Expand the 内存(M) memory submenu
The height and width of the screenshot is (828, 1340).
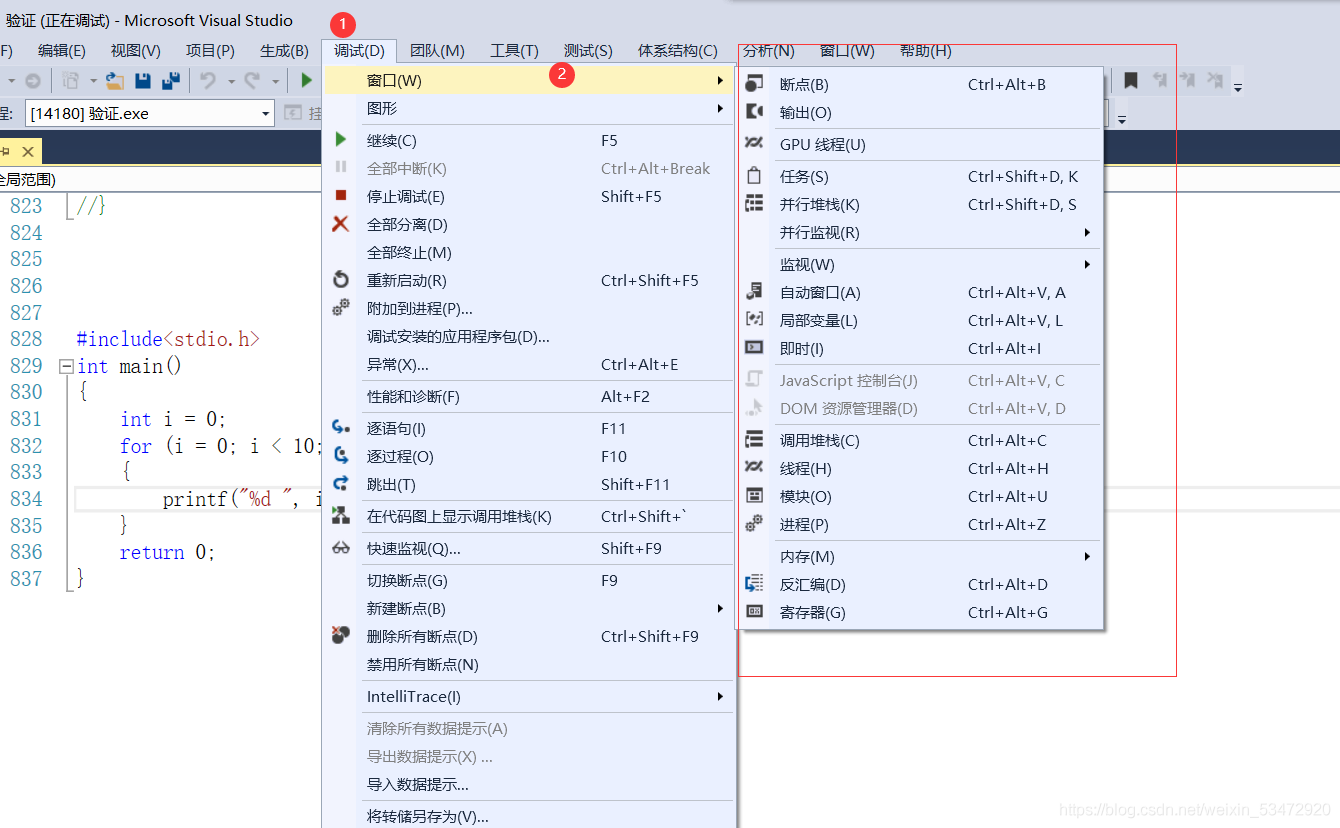tap(920, 557)
